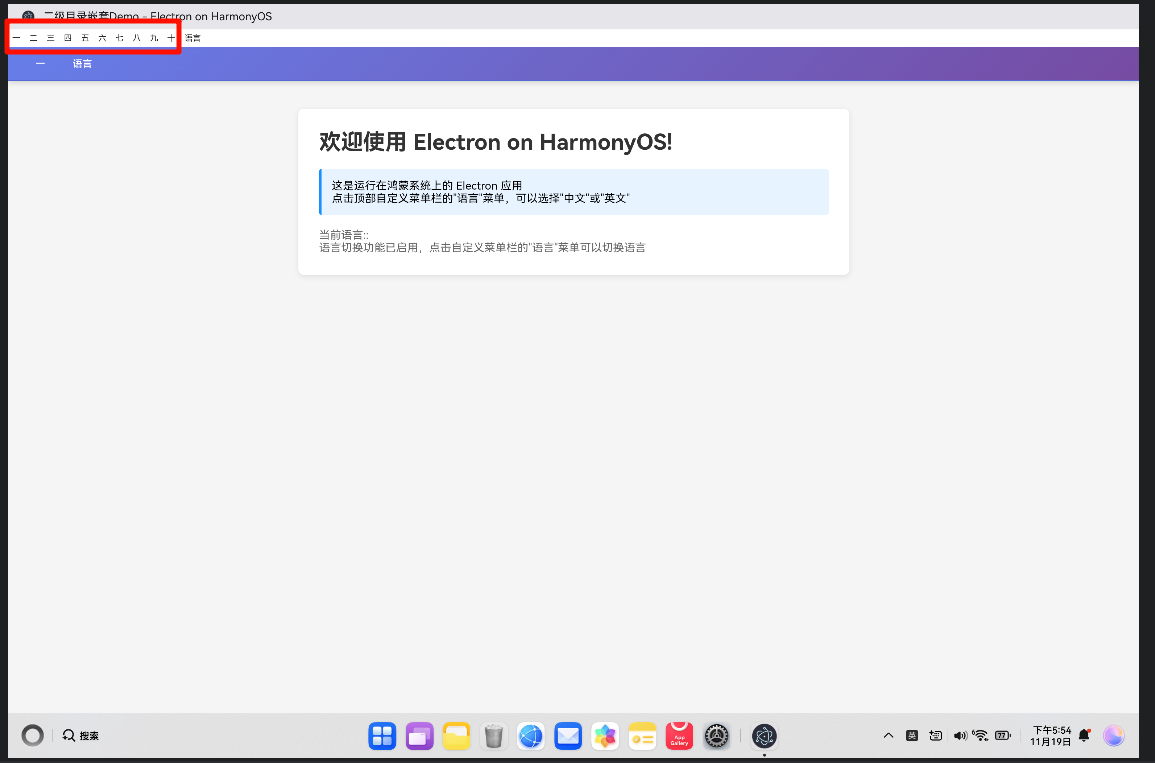Click 一 in the purple custom menu bar
This screenshot has width=1155, height=763.
click(41, 64)
